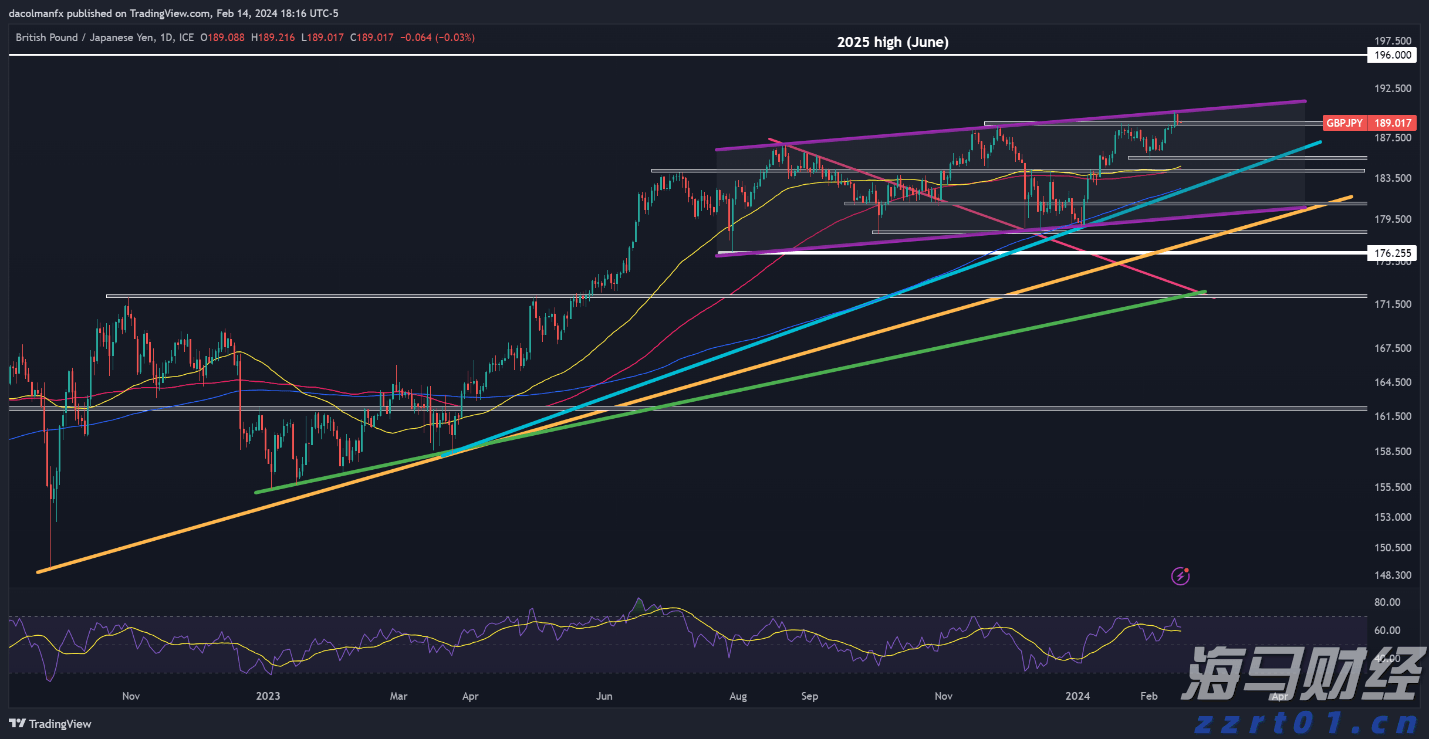Viewport: 1429px width, 739px height.
Task: Select the 189.017 current price label
Action: [x=1391, y=123]
